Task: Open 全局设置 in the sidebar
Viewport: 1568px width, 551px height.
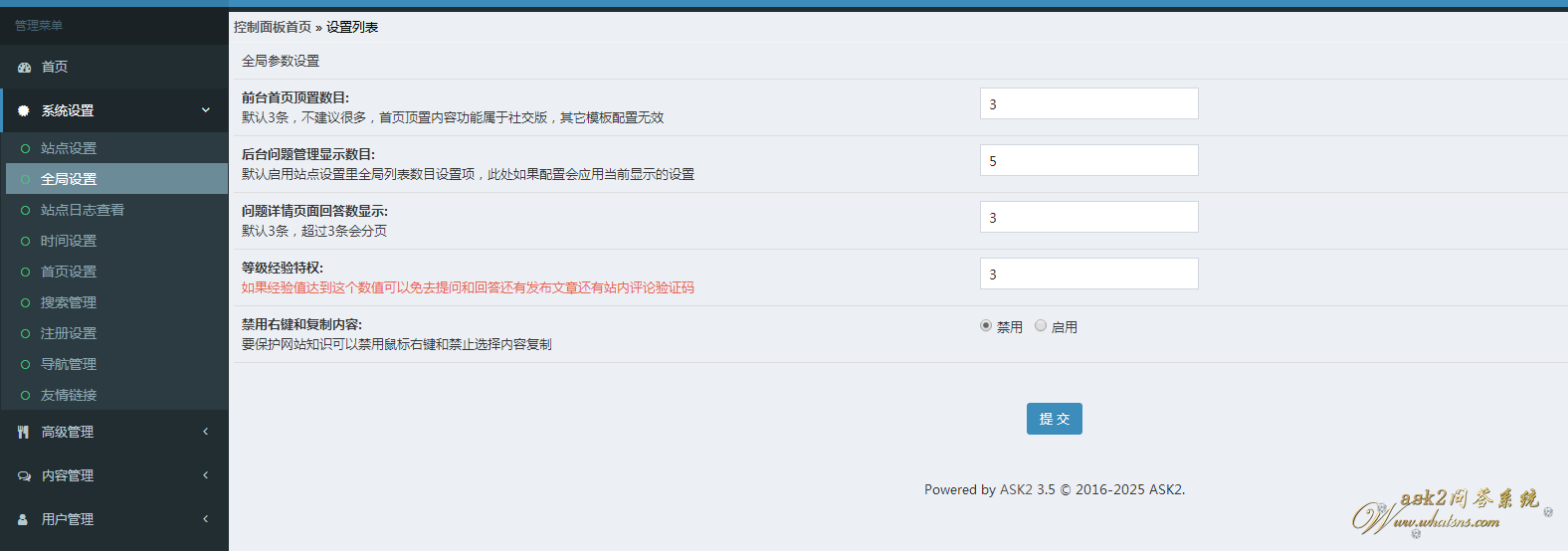Action: tap(69, 179)
